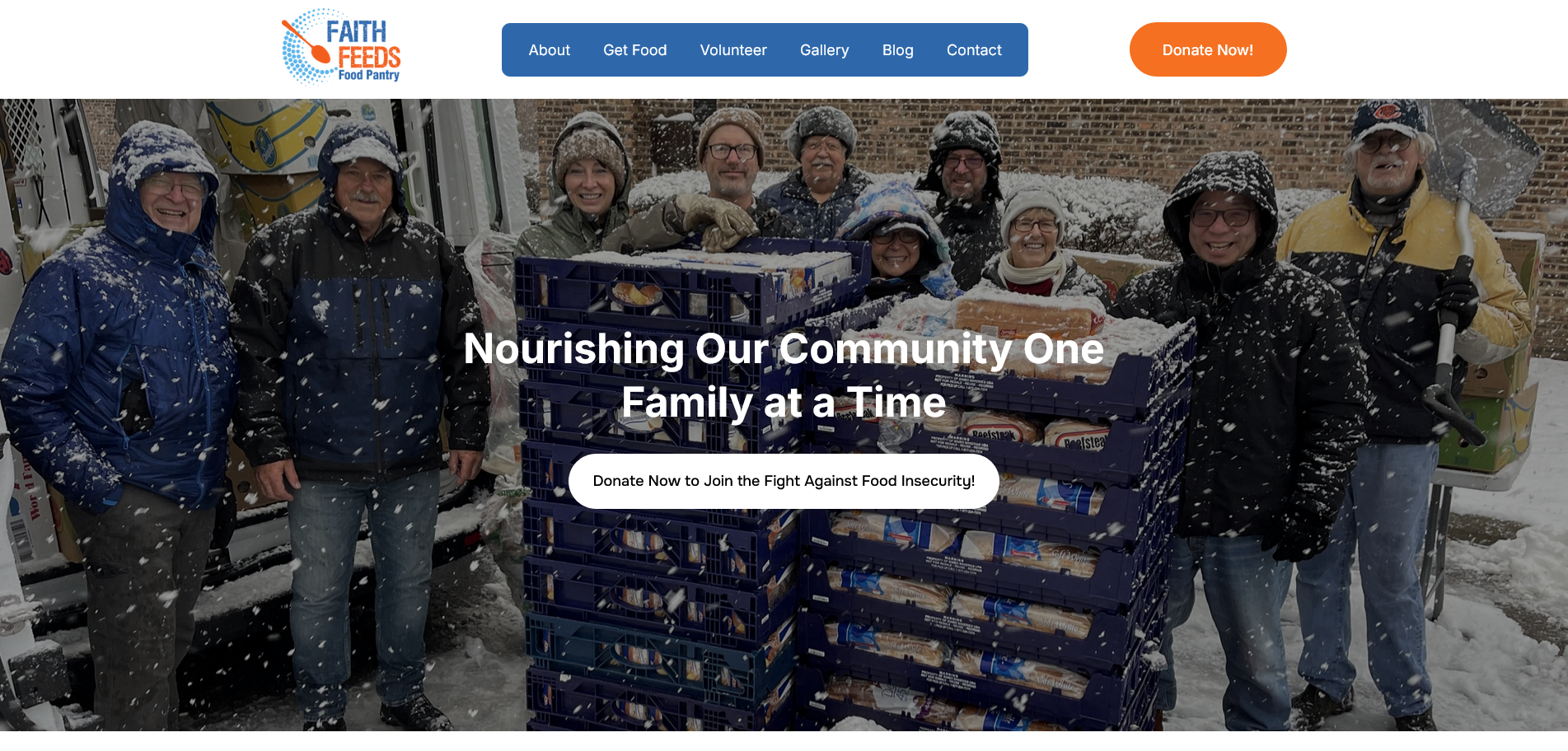The height and width of the screenshot is (751, 1568).
Task: Visit the Blog page
Action: [897, 50]
